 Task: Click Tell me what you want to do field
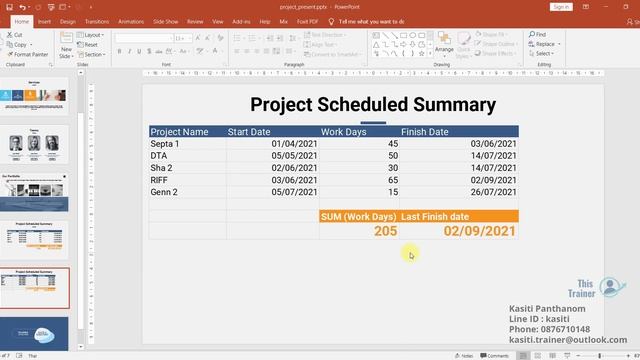[x=371, y=22]
